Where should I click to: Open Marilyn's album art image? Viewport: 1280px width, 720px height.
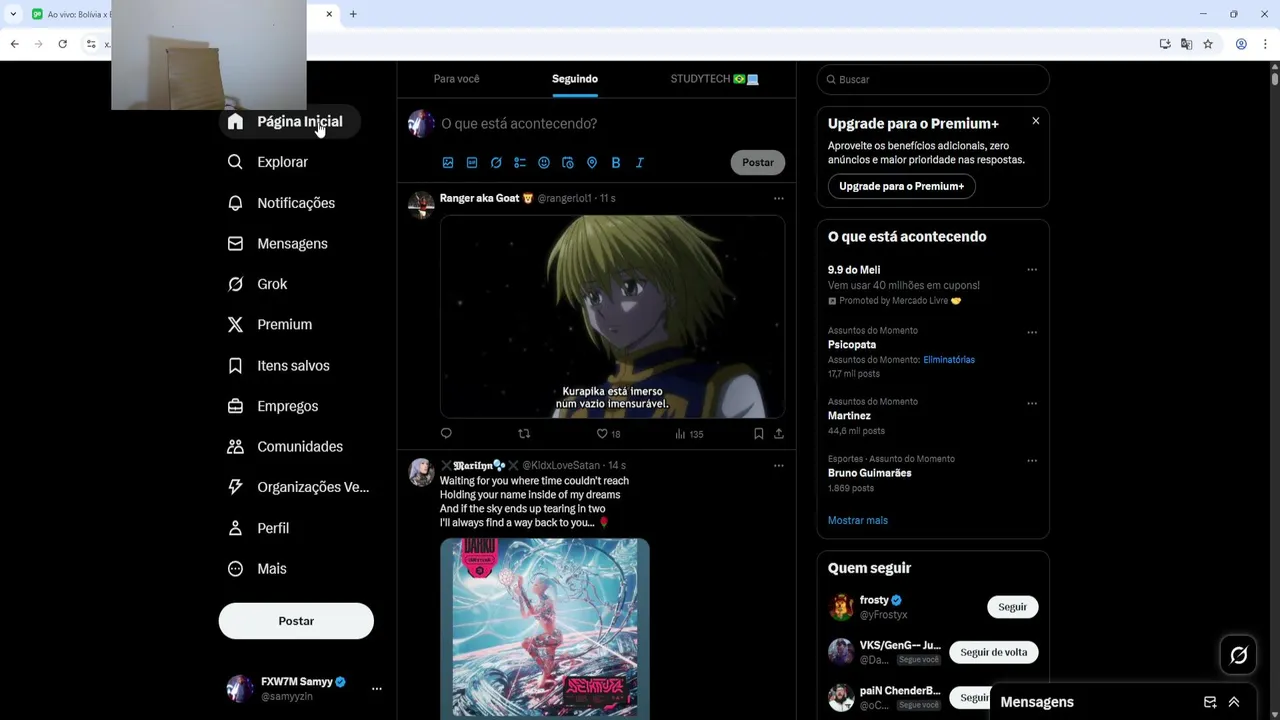coord(545,629)
